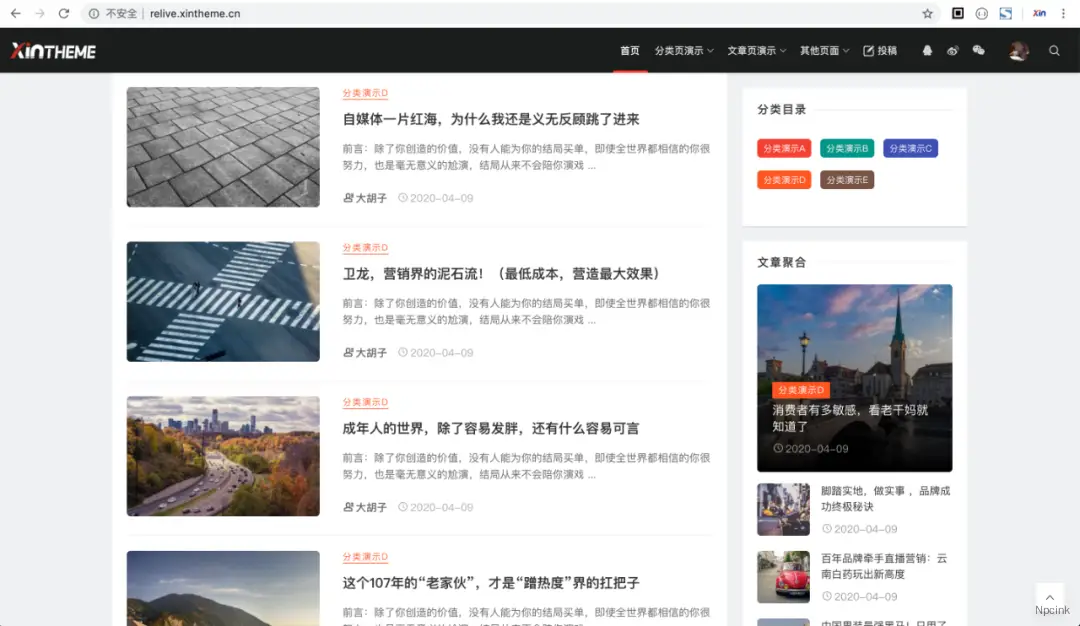This screenshot has width=1080, height=626.
Task: Click the 投稿 submit button
Action: pos(880,50)
